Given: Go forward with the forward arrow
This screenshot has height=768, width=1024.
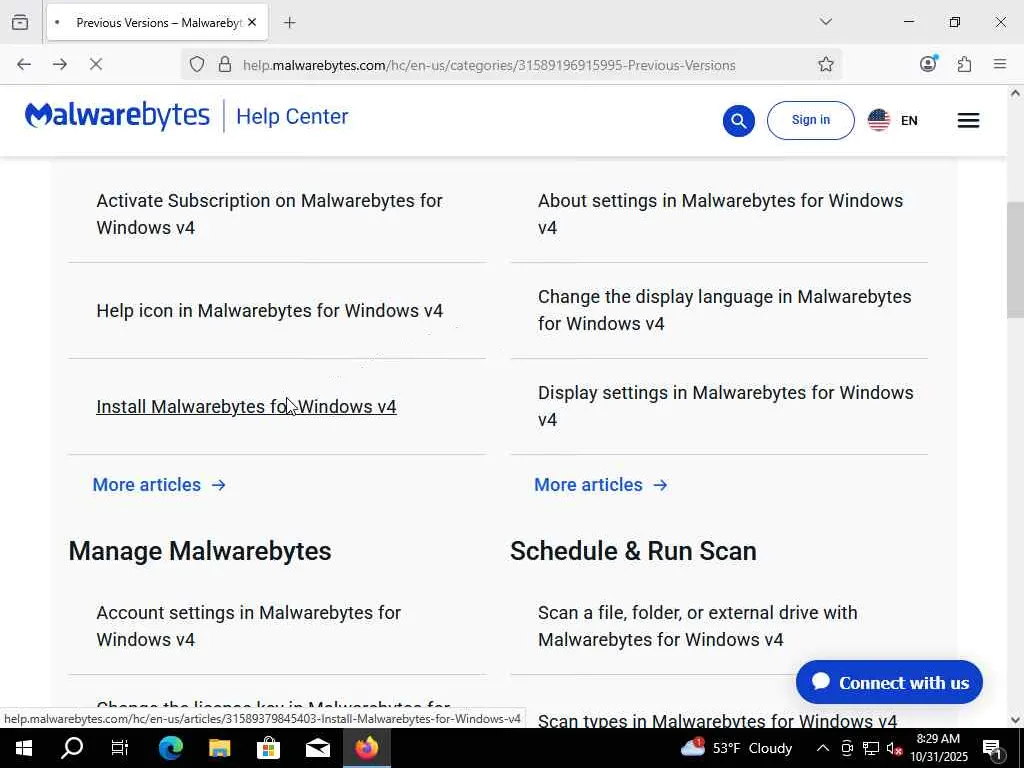Looking at the screenshot, I should click(x=59, y=64).
